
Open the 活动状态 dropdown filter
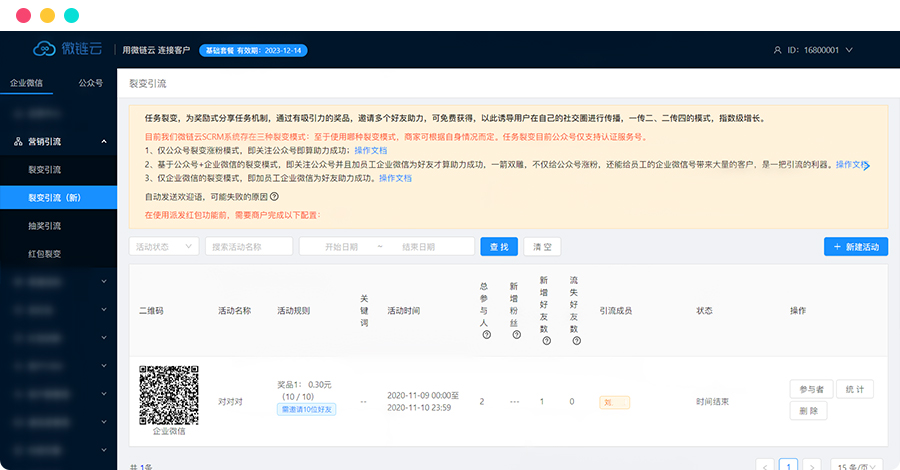[x=164, y=247]
